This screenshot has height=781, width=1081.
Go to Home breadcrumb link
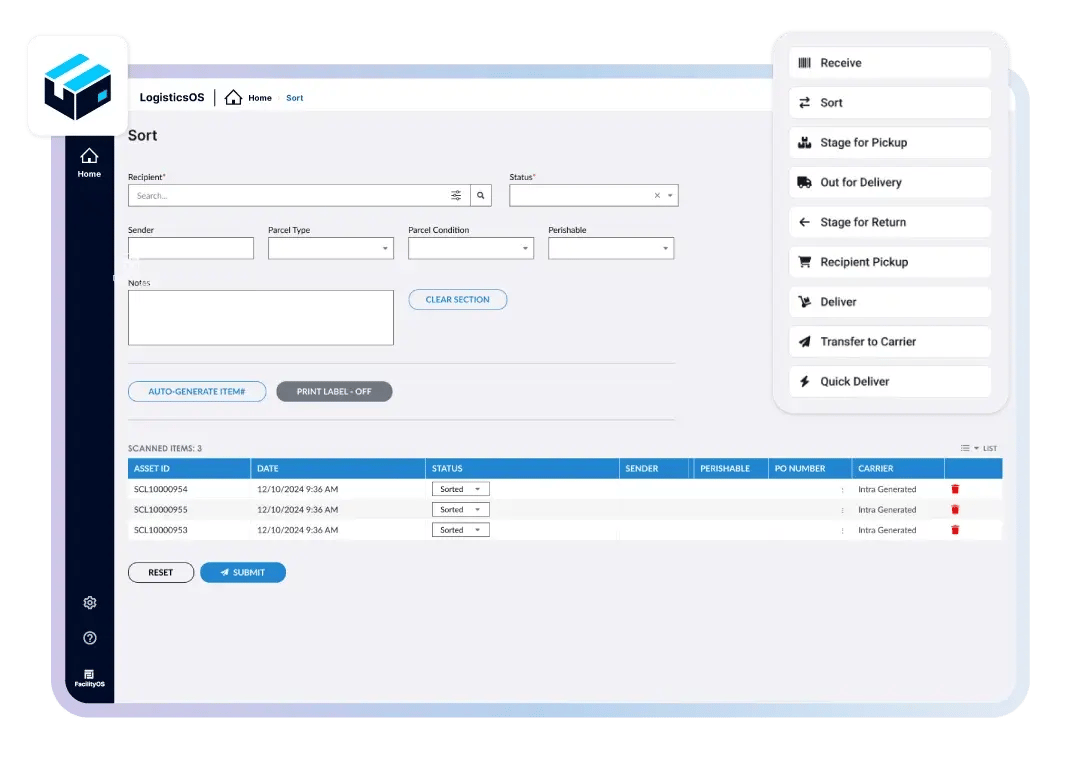[260, 98]
